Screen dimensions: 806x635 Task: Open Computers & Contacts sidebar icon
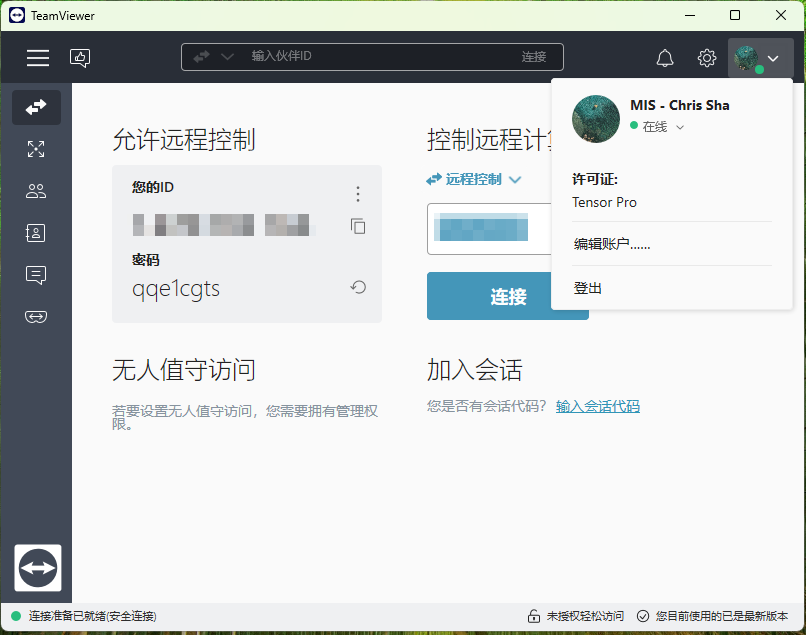(x=36, y=233)
